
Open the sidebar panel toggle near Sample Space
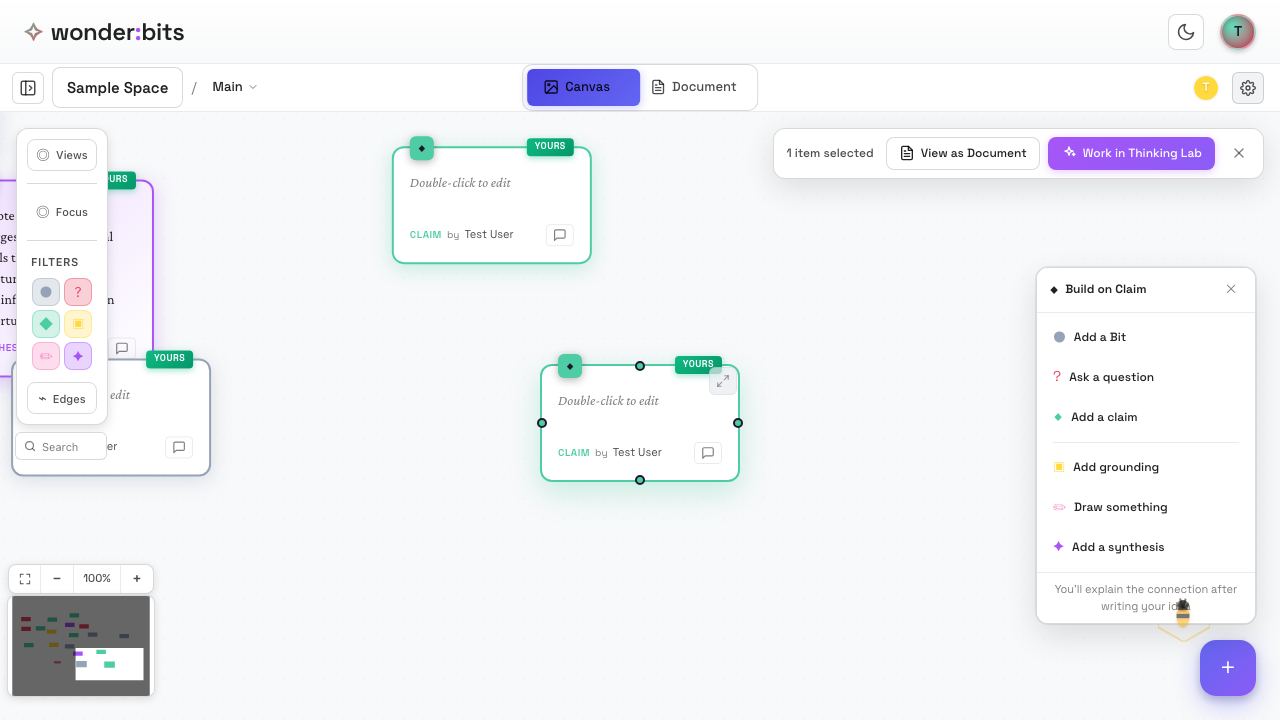click(x=27, y=87)
